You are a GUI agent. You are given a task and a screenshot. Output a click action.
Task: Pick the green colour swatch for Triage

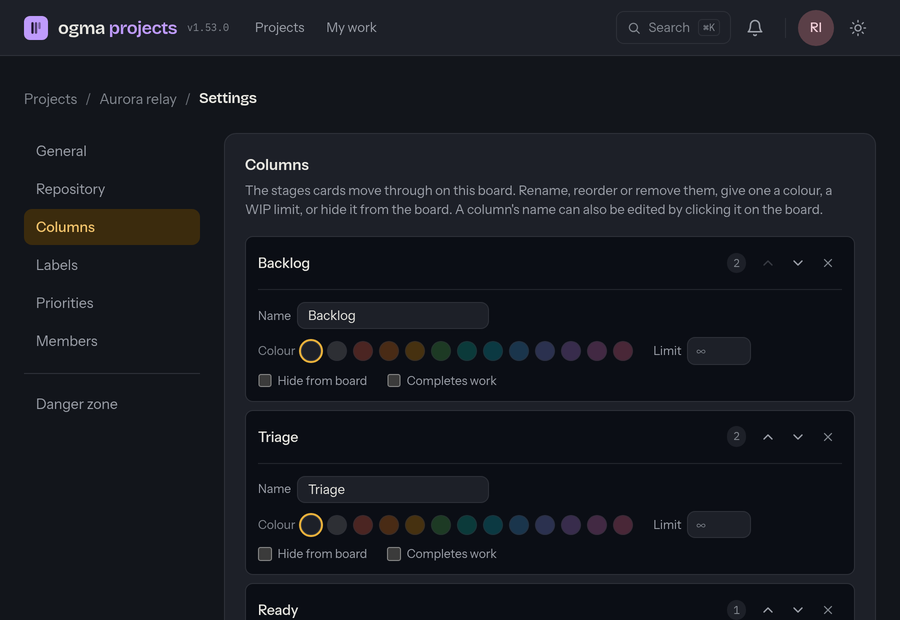coord(441,525)
